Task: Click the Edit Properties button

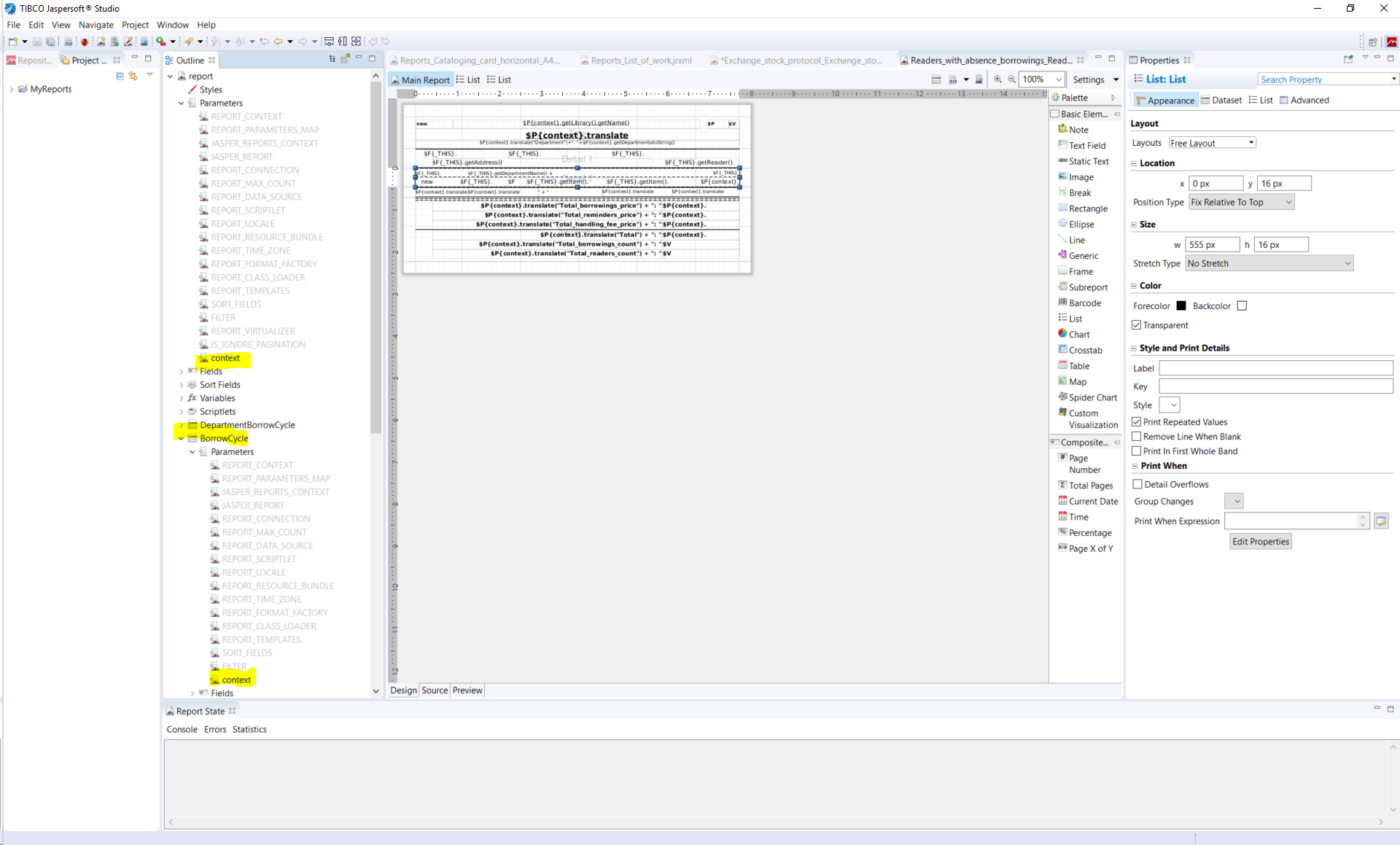Action: point(1260,542)
